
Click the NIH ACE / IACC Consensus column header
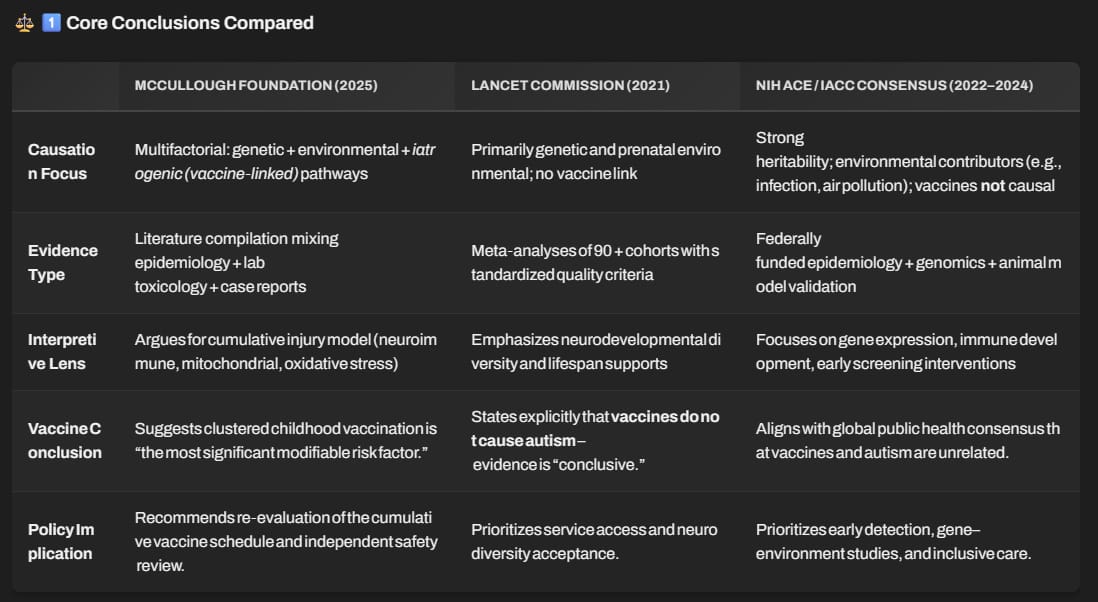(894, 85)
